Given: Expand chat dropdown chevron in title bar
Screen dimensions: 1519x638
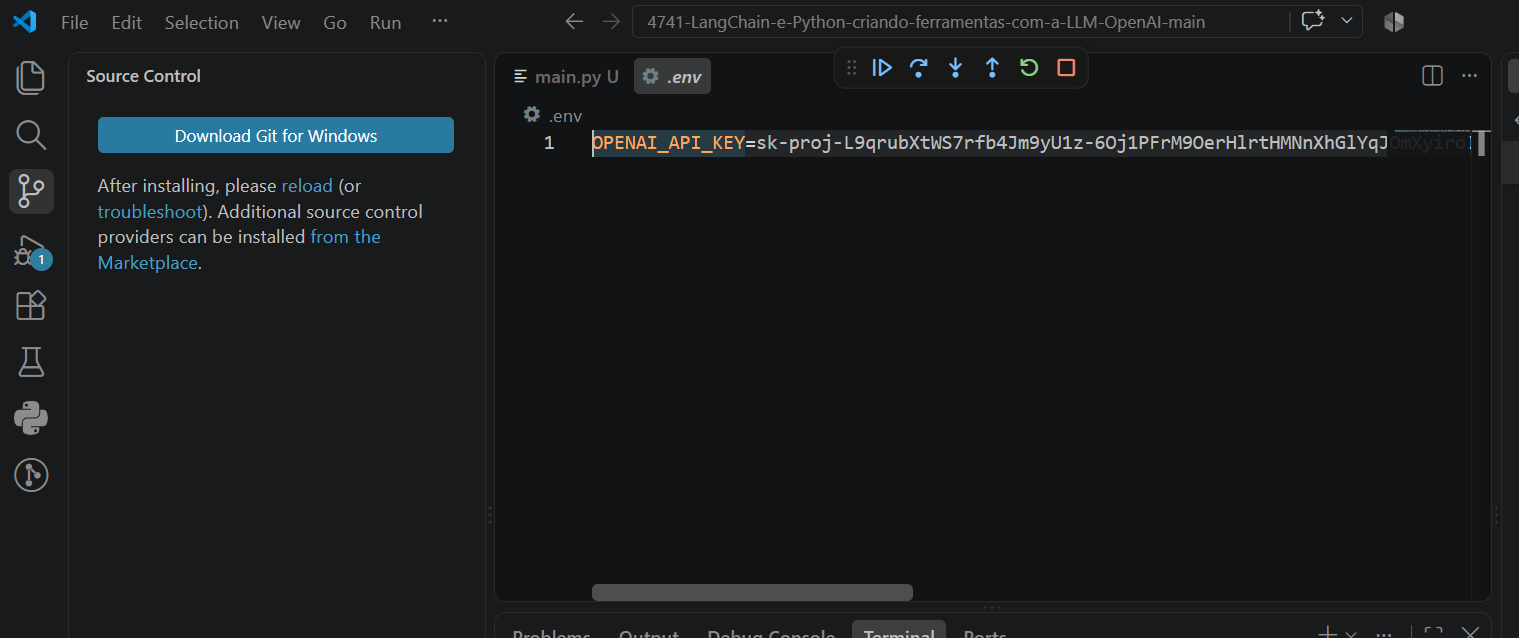Looking at the screenshot, I should (1347, 21).
